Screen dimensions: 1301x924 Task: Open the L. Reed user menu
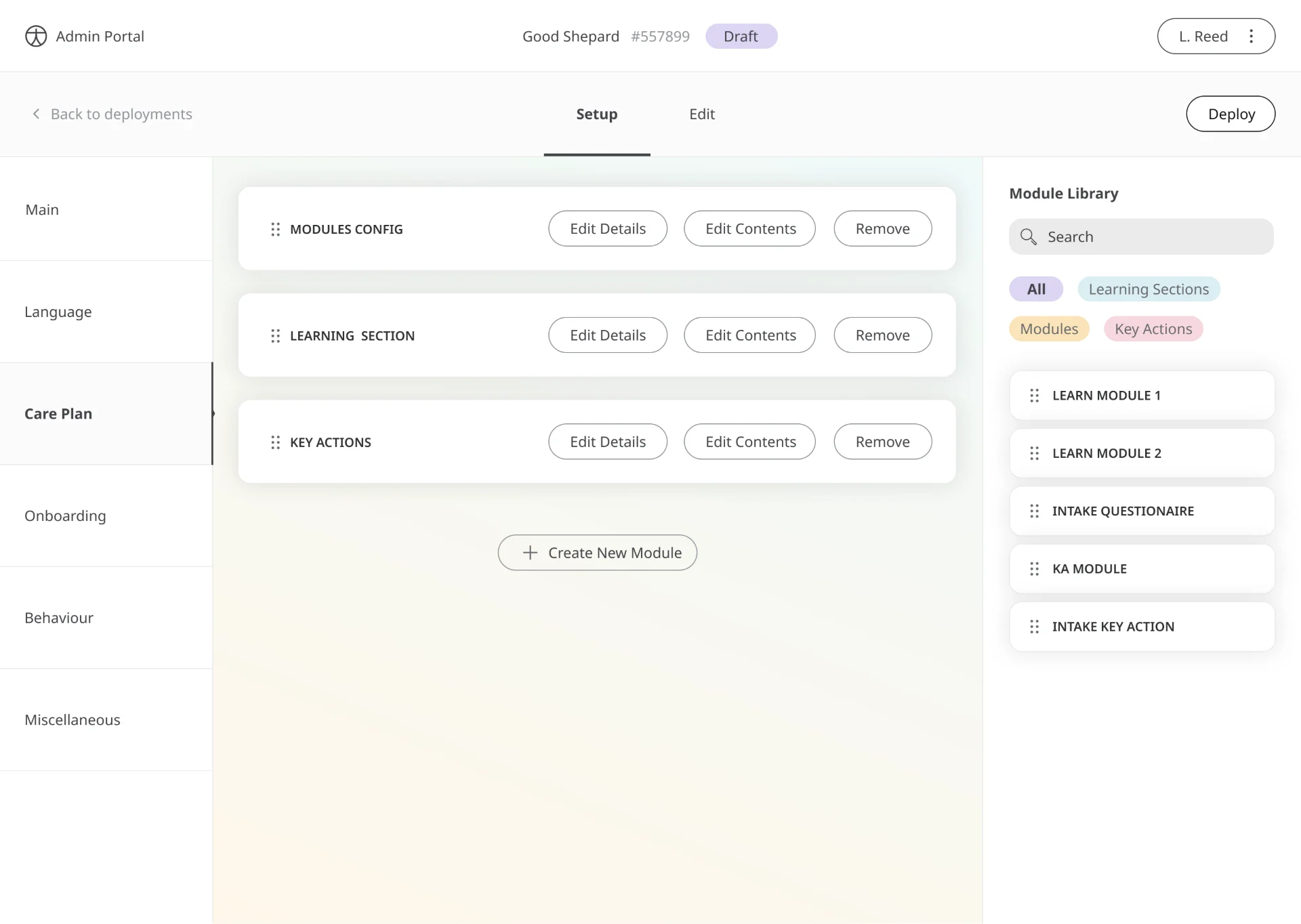[x=1216, y=36]
